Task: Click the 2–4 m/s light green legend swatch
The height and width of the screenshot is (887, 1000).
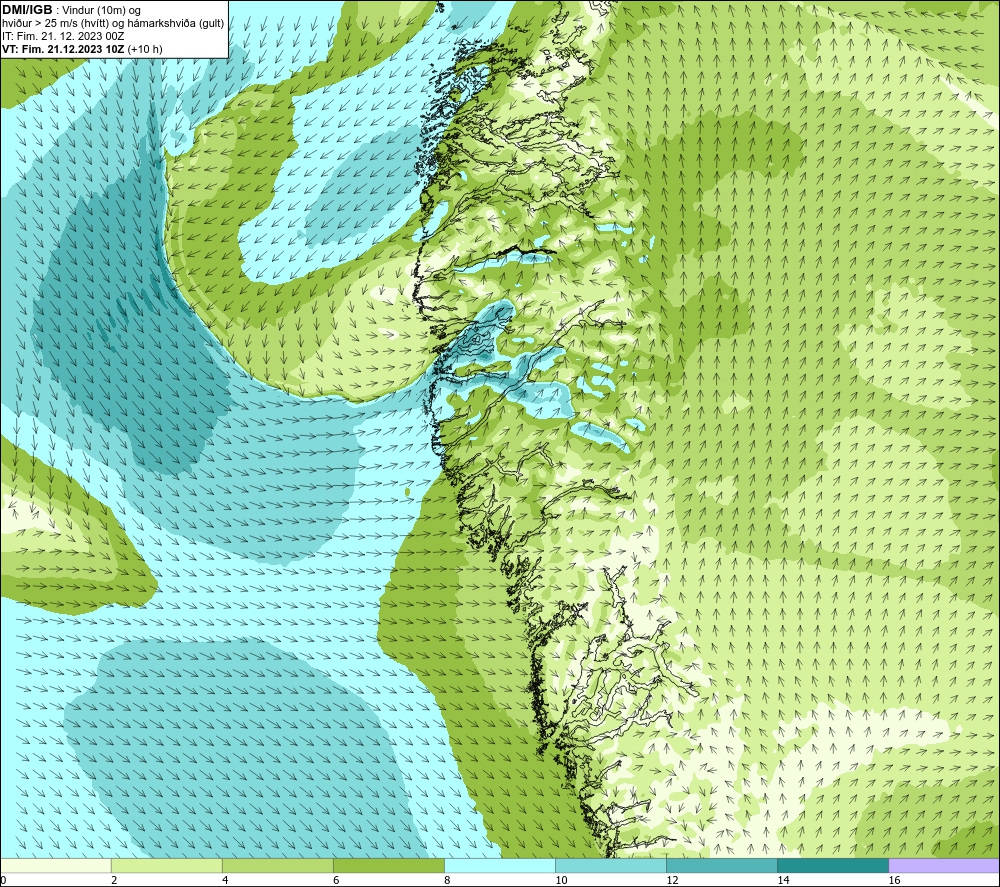Action: [x=166, y=866]
